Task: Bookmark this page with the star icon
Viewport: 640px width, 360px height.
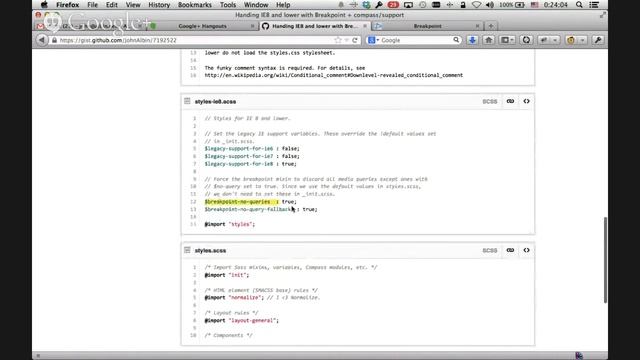Action: 338,40
